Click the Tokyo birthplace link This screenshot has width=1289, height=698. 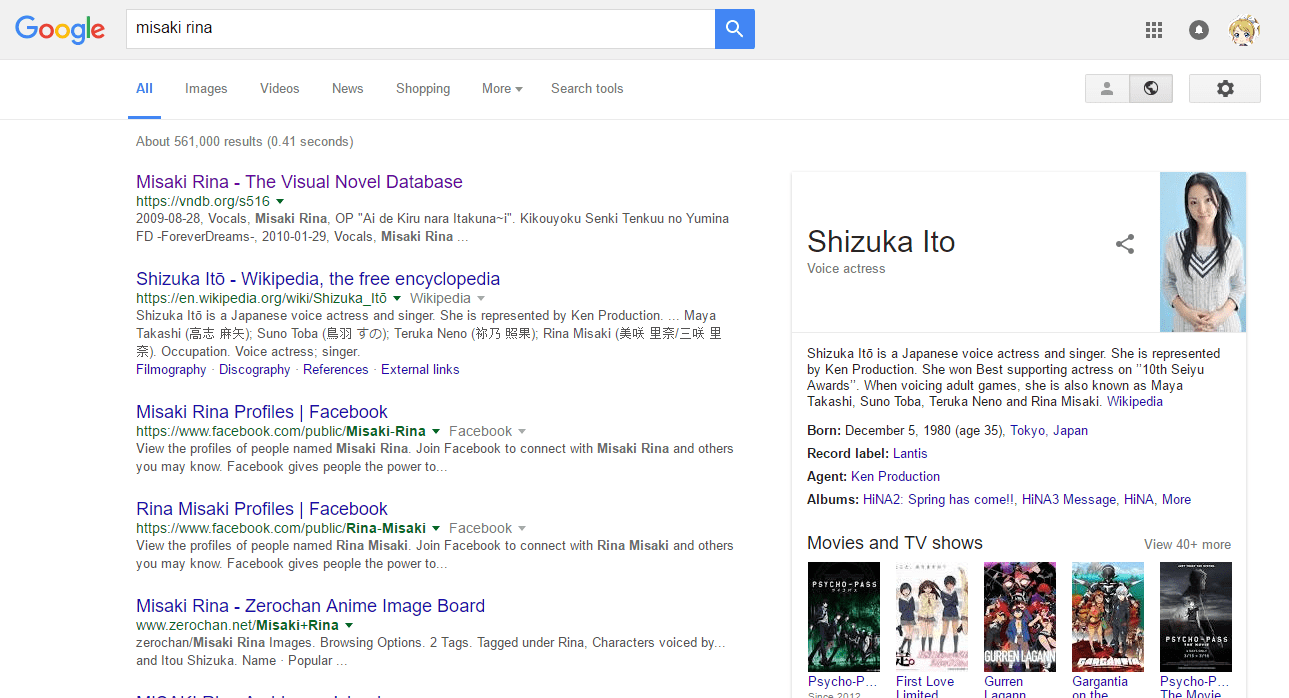pos(1027,431)
